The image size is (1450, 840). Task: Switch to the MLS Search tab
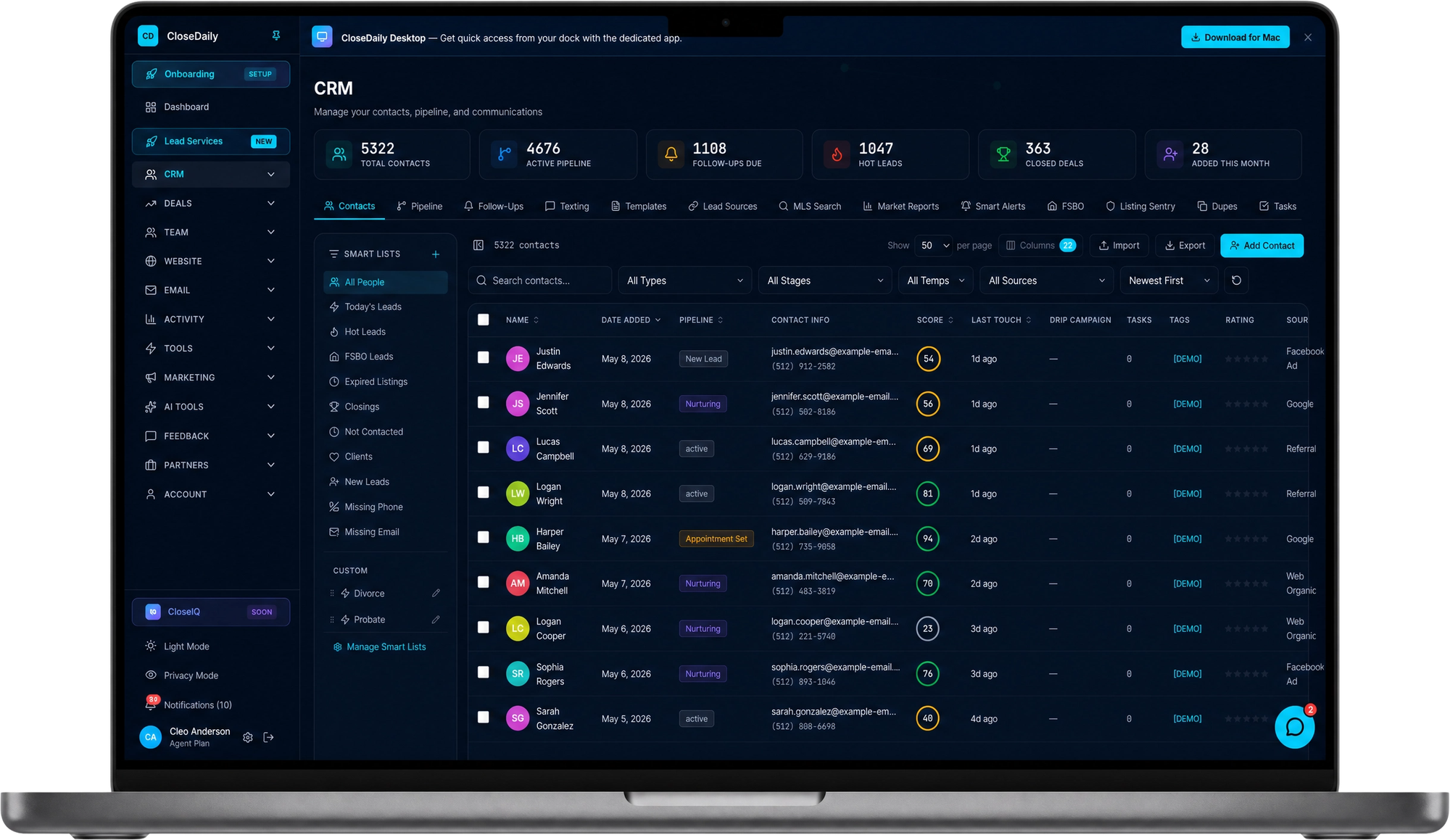[810, 206]
